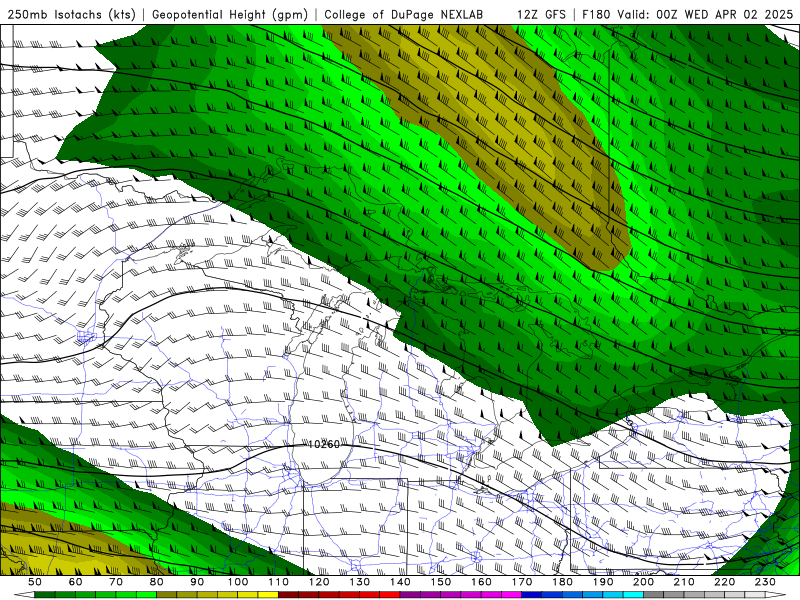This screenshot has height=600, width=800.
Task: Click the '200' color scale label
Action: click(x=643, y=582)
